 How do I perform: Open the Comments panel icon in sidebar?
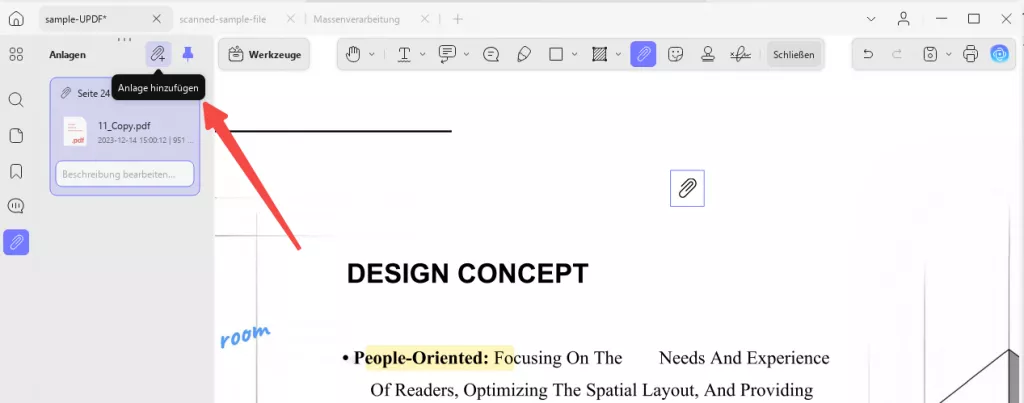[x=16, y=206]
